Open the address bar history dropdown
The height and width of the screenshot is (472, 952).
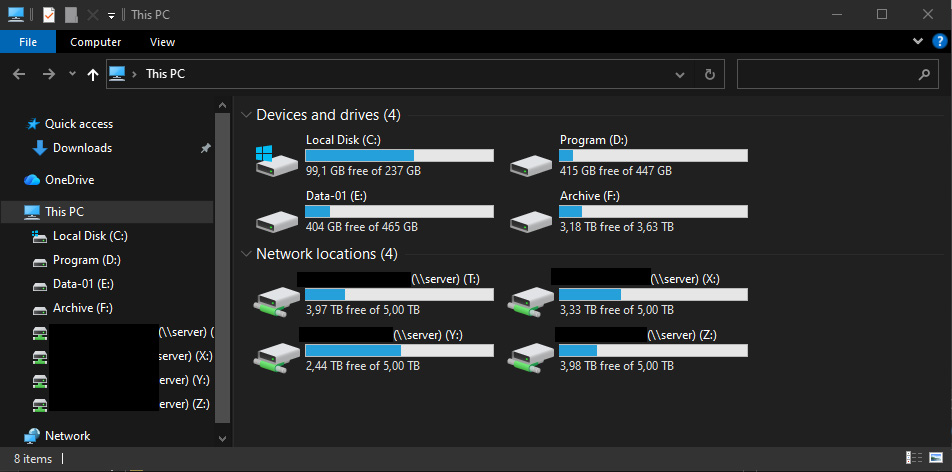tap(680, 75)
